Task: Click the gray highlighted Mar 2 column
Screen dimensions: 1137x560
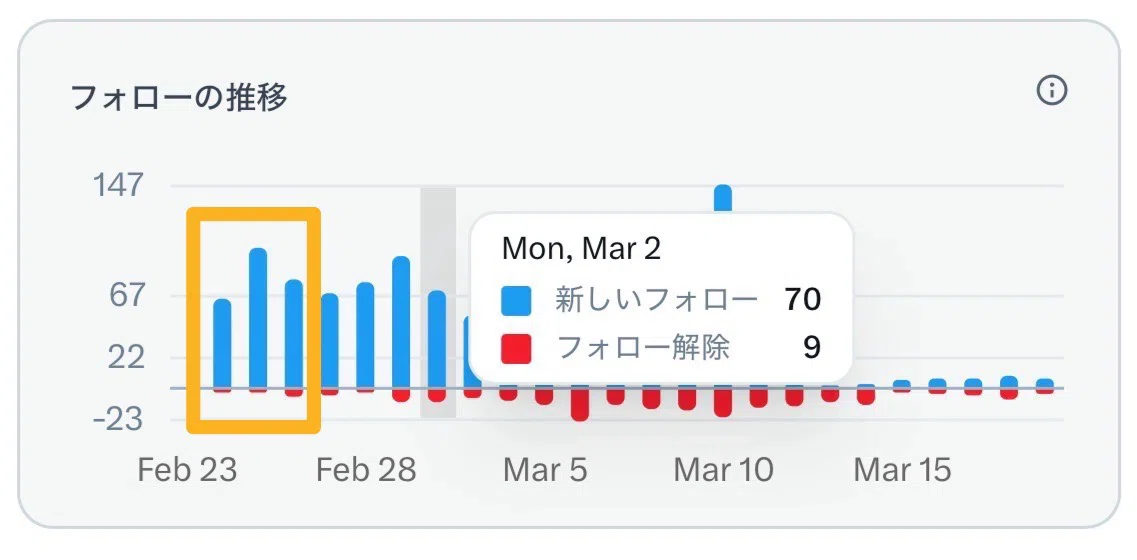Action: [438, 302]
